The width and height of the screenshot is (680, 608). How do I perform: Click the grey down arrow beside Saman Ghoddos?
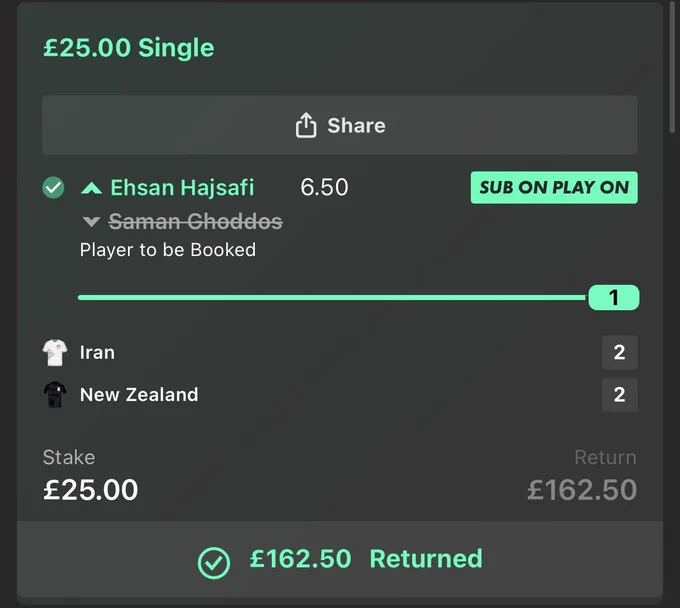click(91, 222)
